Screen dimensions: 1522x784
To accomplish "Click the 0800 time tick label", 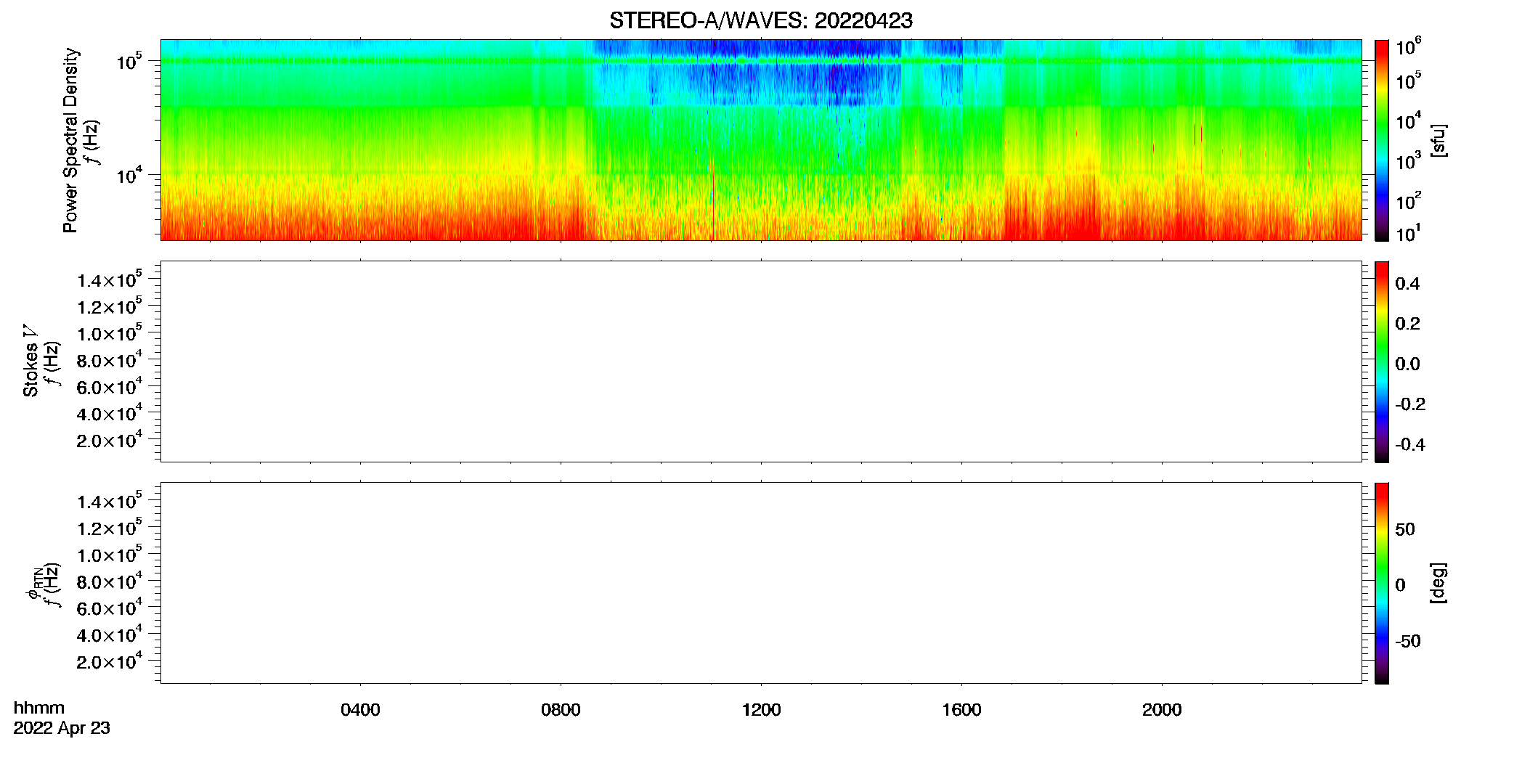I will [x=561, y=710].
